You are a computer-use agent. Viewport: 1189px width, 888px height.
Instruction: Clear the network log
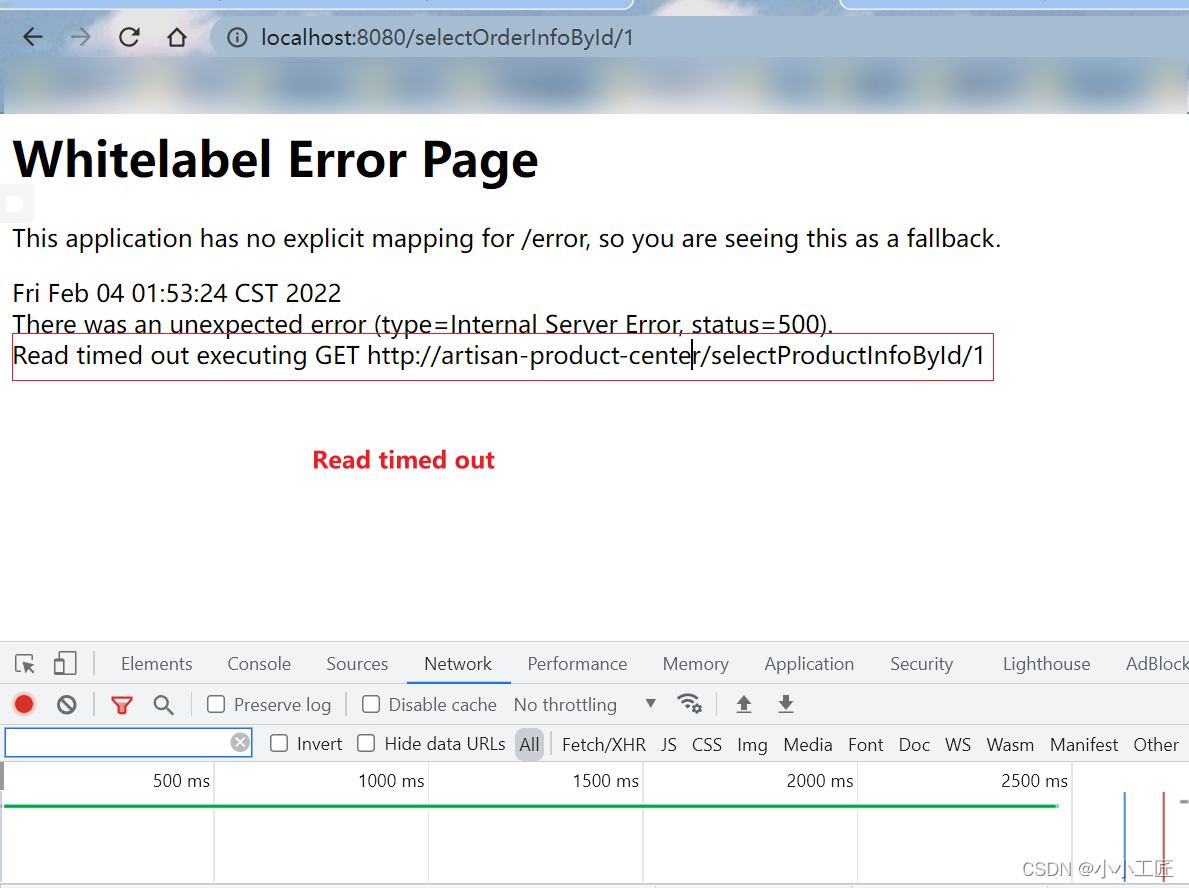[x=67, y=705]
